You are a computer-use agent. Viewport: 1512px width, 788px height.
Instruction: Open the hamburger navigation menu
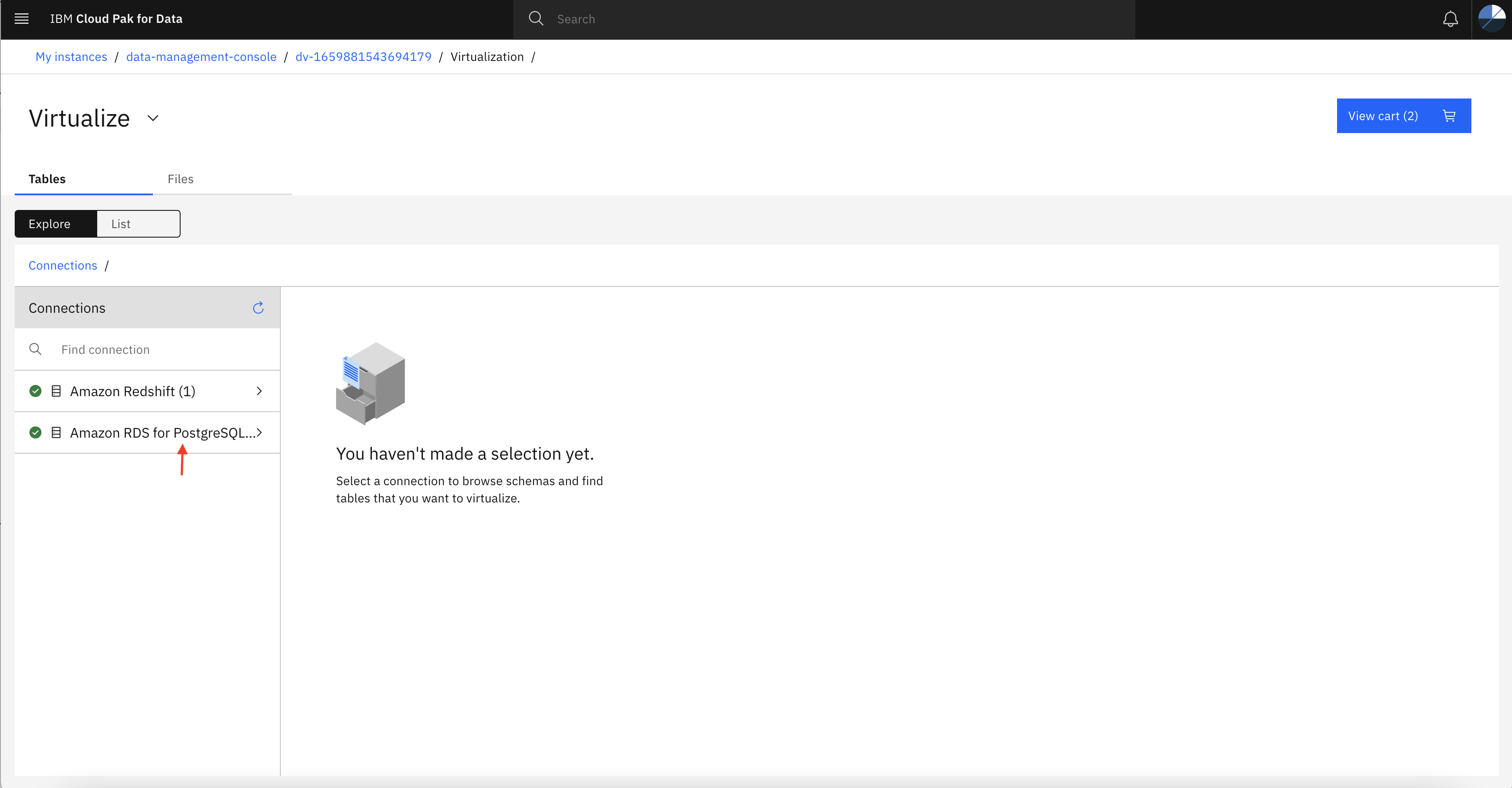click(x=22, y=19)
